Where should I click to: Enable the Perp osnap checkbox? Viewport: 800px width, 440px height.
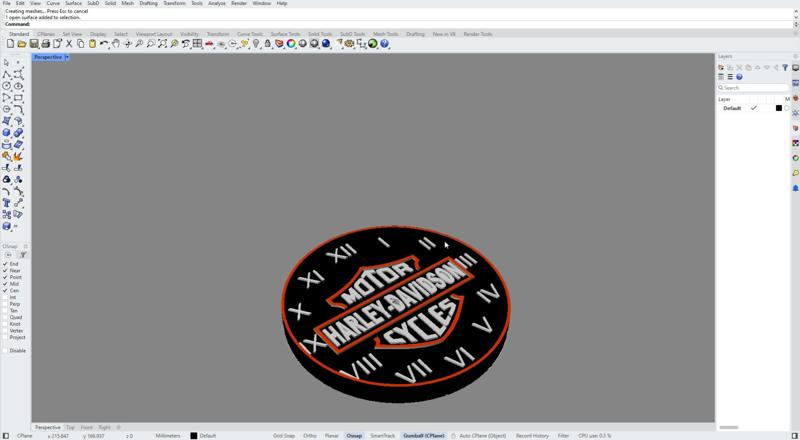(x=5, y=304)
